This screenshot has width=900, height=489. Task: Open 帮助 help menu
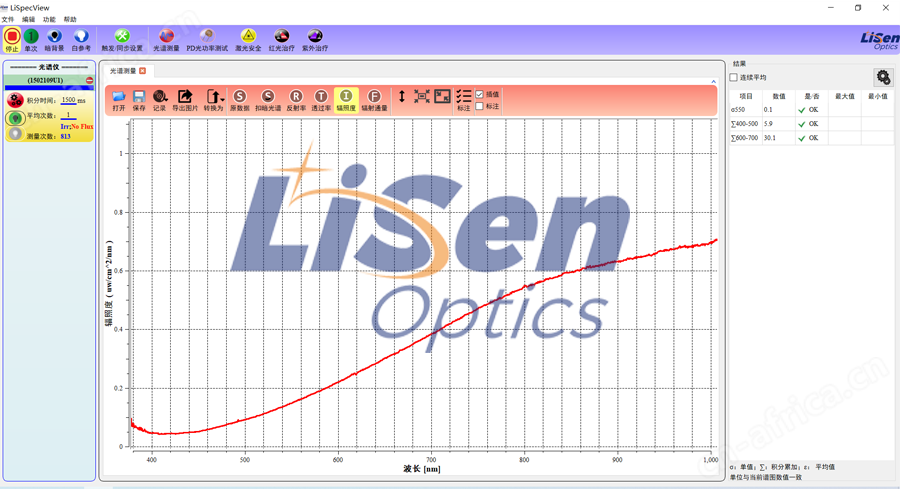click(70, 20)
